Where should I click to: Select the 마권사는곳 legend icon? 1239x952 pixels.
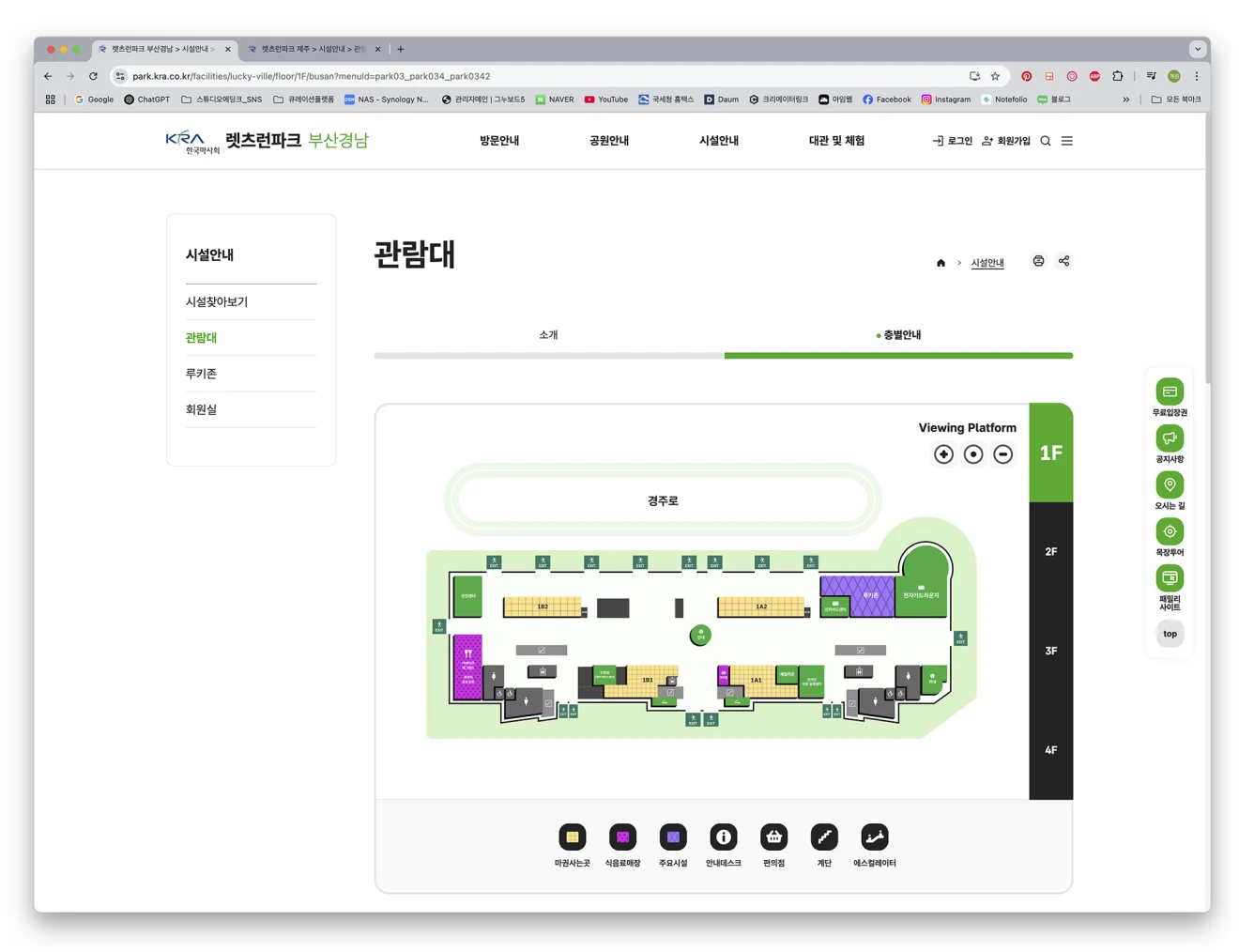(x=572, y=837)
